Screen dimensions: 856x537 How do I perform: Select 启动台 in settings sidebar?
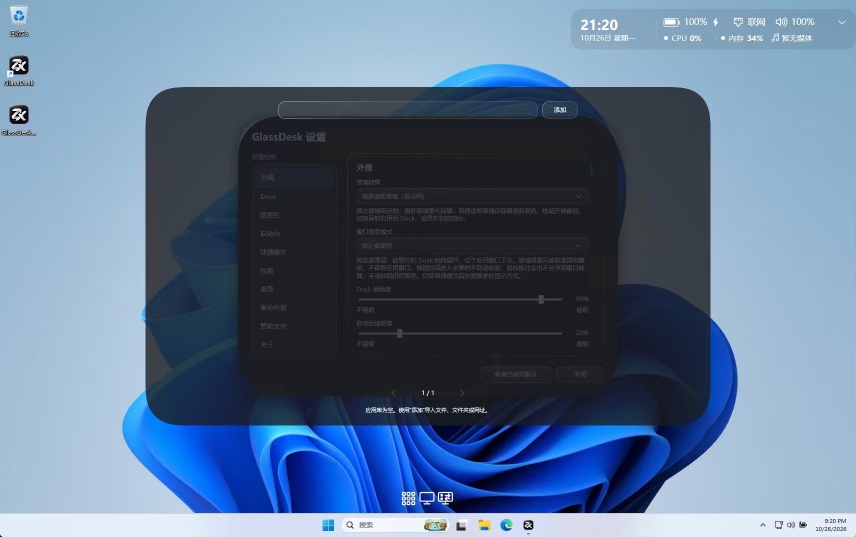pos(294,234)
